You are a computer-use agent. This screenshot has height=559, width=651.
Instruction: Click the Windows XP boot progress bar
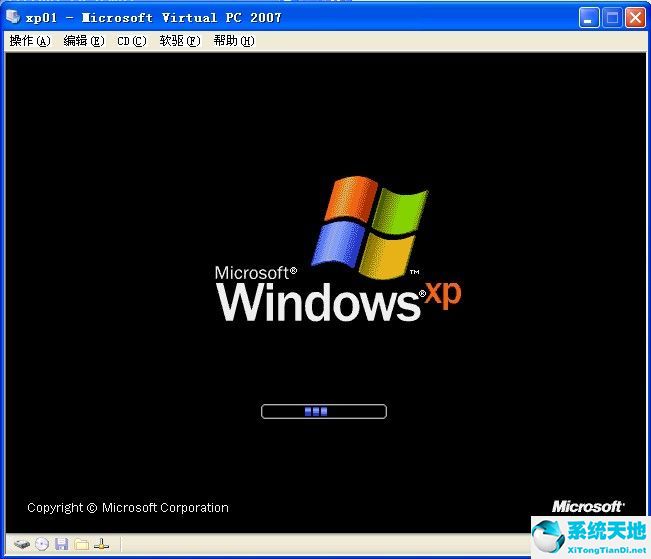tap(324, 411)
